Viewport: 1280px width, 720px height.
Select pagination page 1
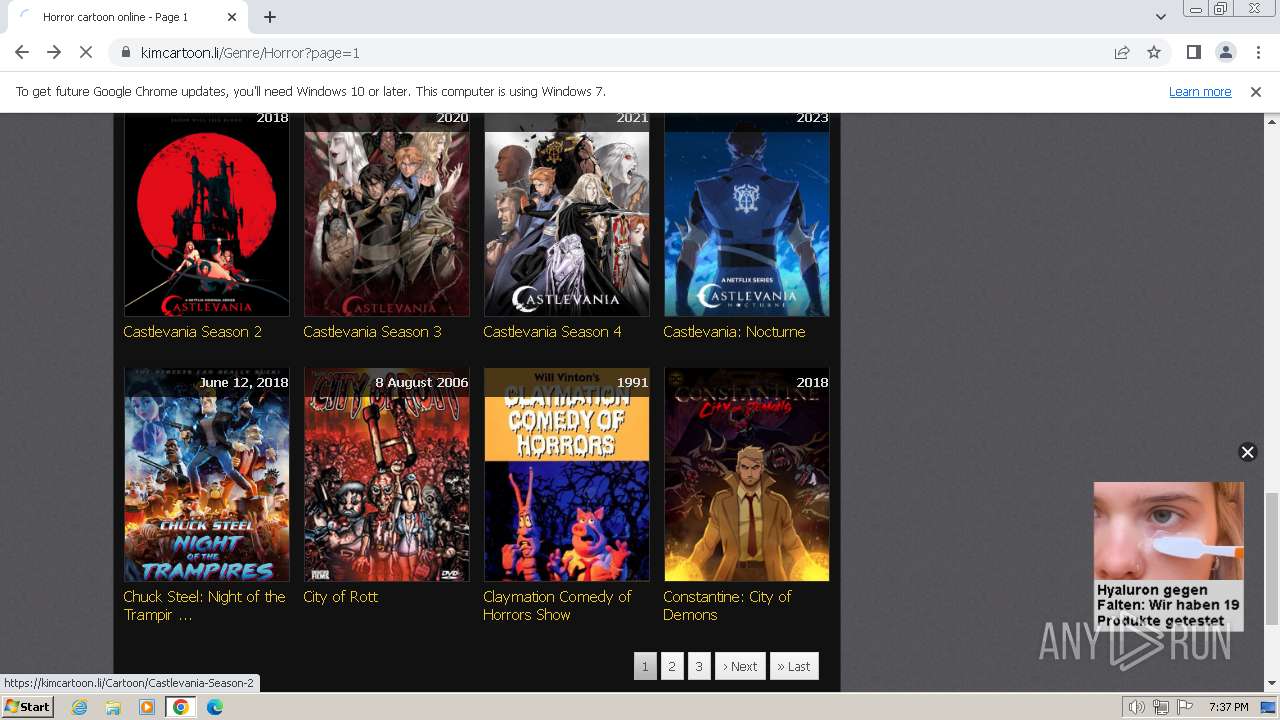(645, 666)
